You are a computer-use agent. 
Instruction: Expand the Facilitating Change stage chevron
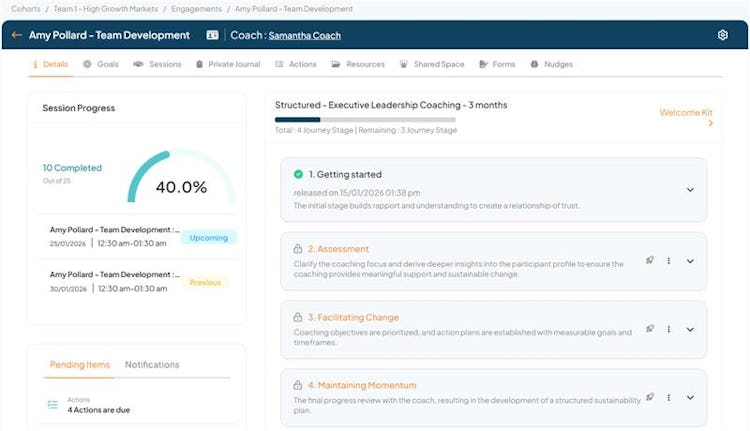tap(690, 329)
